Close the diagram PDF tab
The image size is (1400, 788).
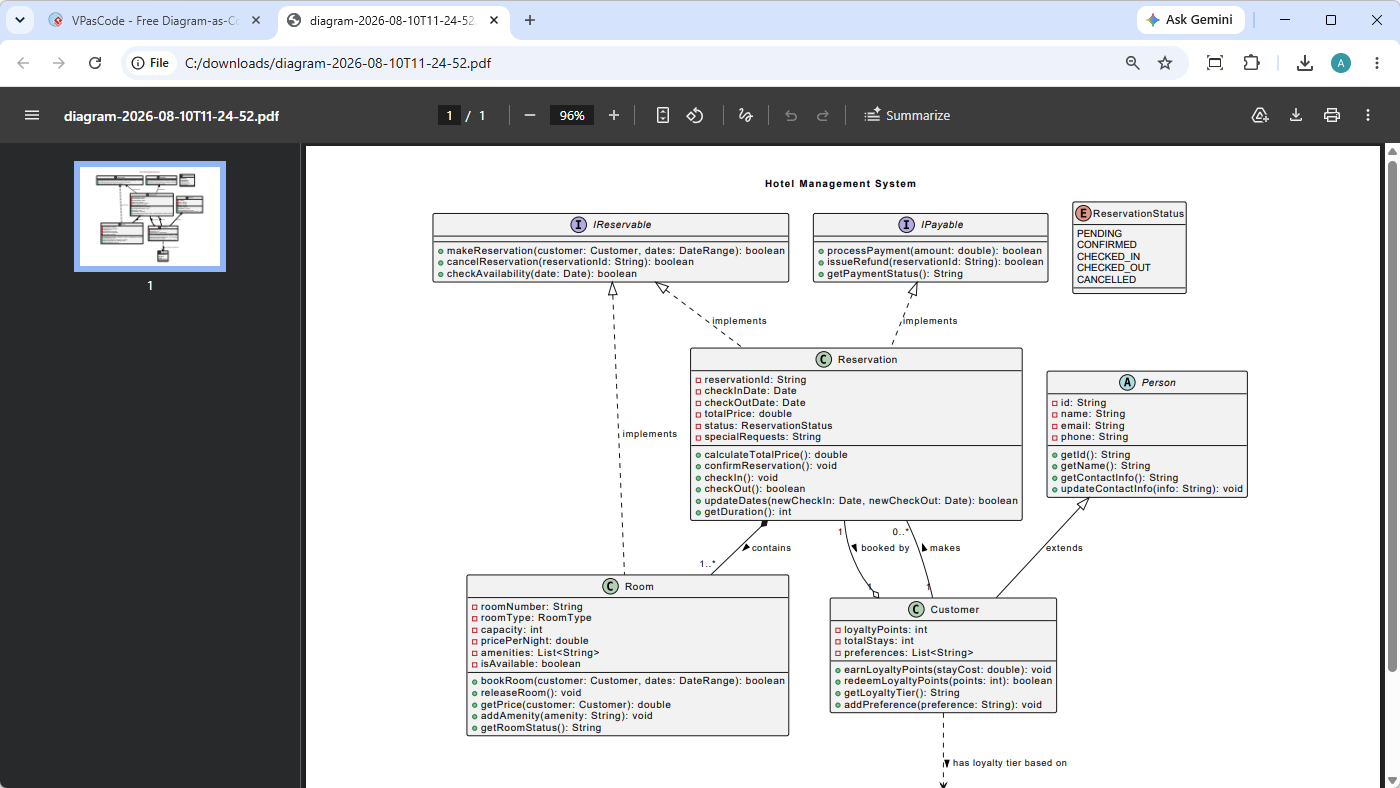pyautogui.click(x=494, y=20)
